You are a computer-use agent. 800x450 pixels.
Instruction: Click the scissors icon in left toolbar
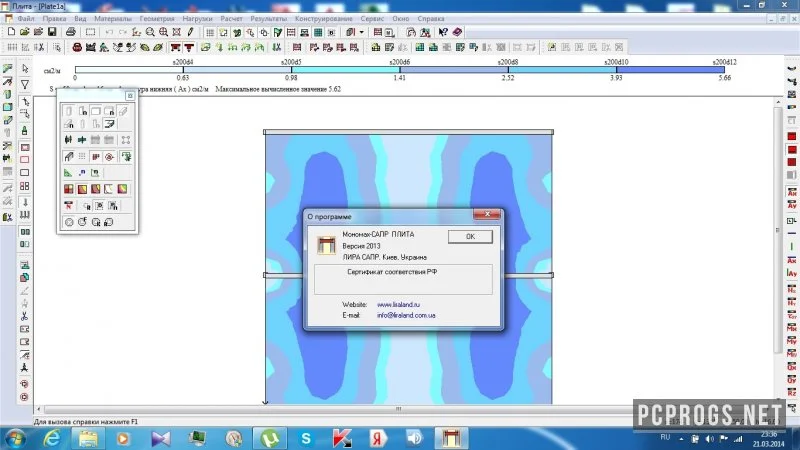click(24, 316)
